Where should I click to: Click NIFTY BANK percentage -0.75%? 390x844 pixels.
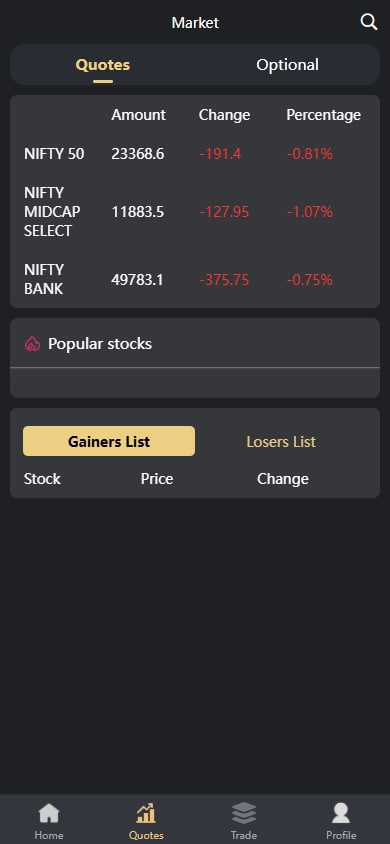(x=310, y=280)
